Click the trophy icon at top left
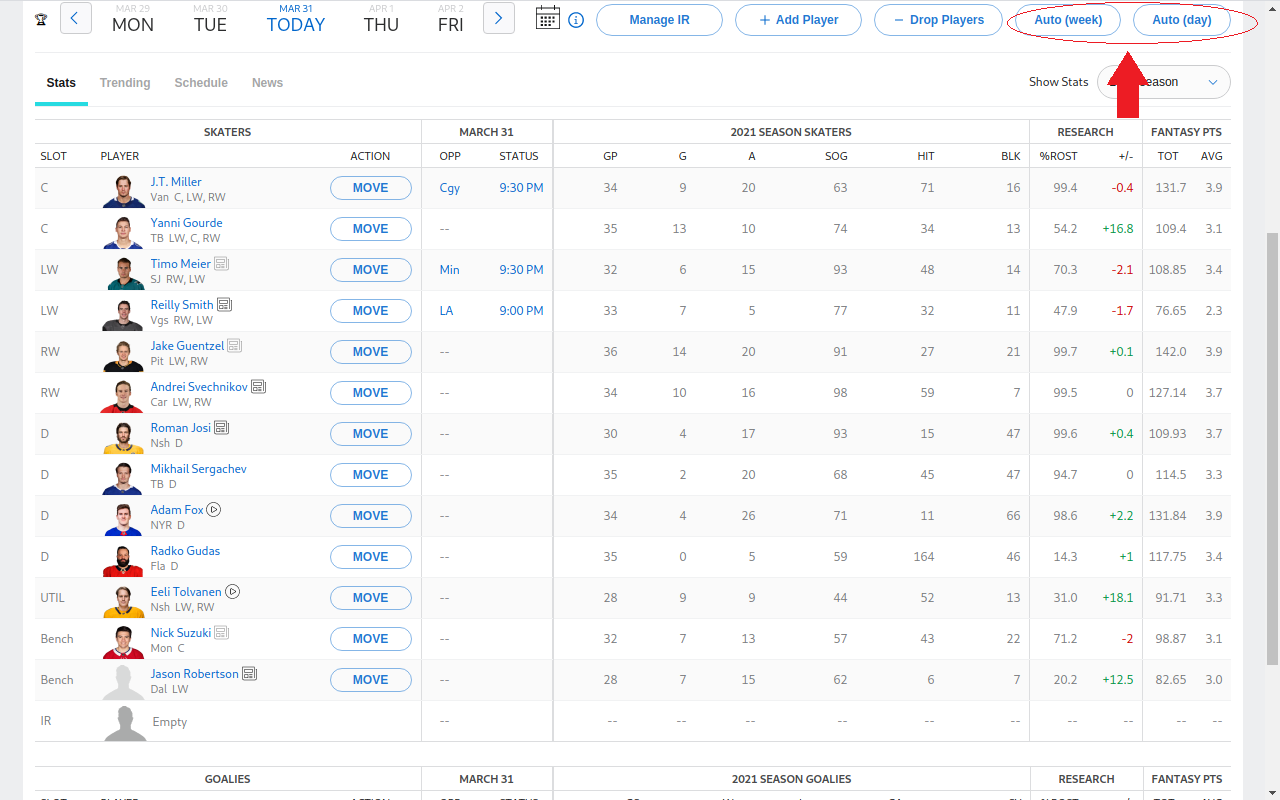Screen dimensions: 1280x800 41,19
